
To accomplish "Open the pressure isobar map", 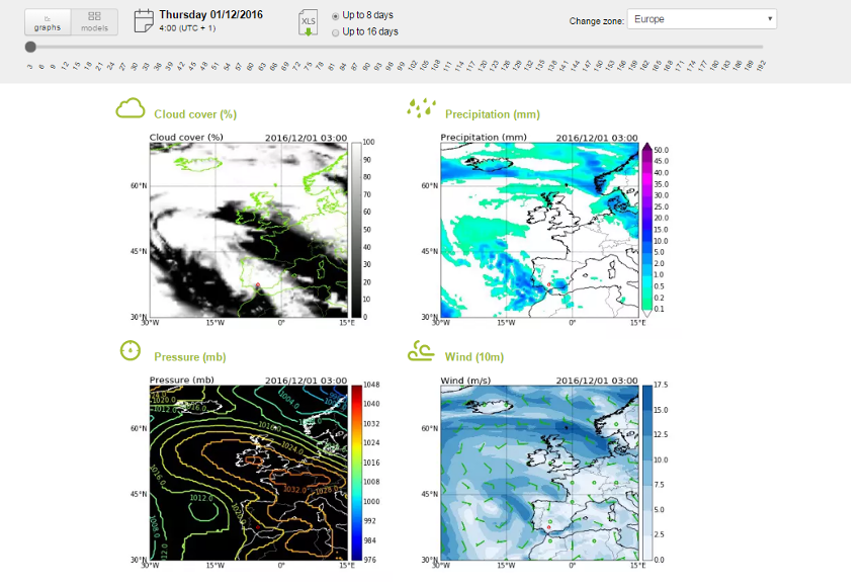I will click(x=248, y=472).
